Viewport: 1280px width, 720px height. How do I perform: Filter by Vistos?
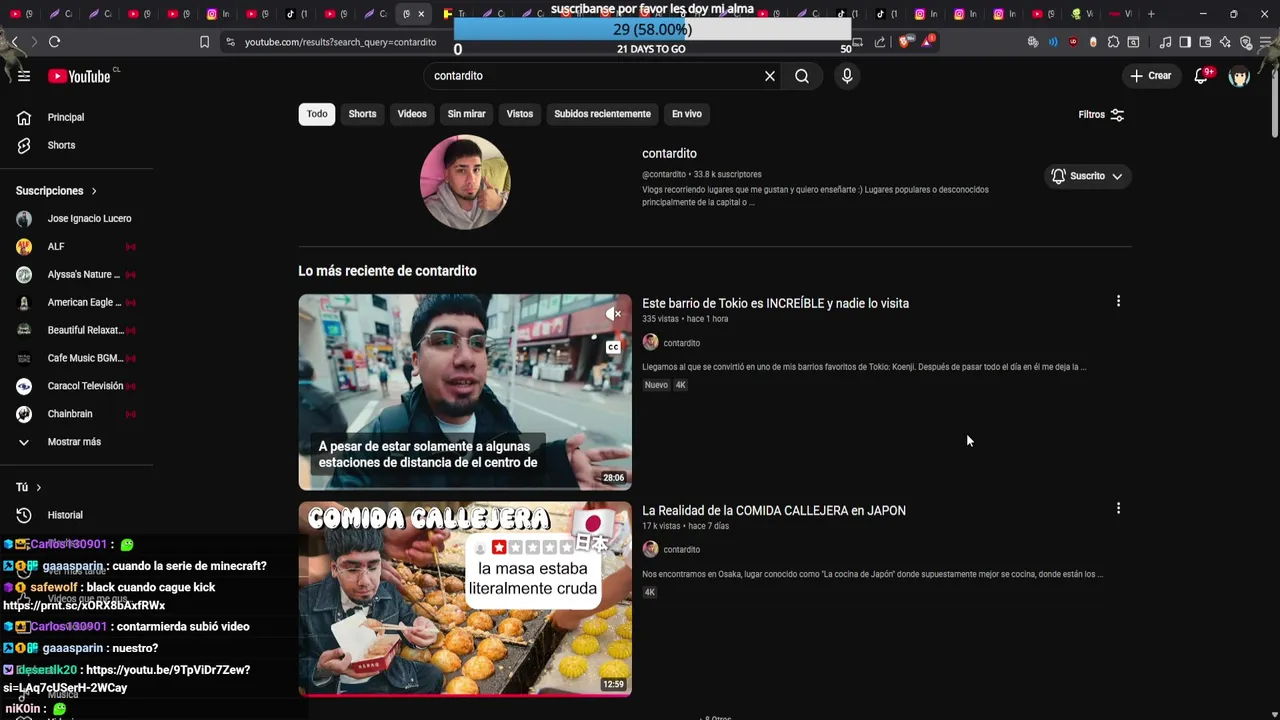tap(520, 114)
